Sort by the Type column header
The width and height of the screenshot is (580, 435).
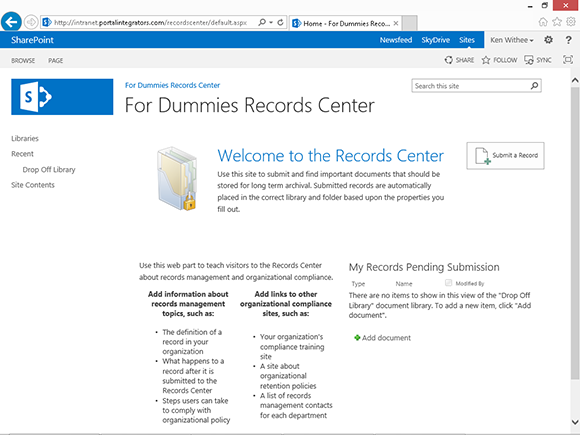(x=358, y=284)
